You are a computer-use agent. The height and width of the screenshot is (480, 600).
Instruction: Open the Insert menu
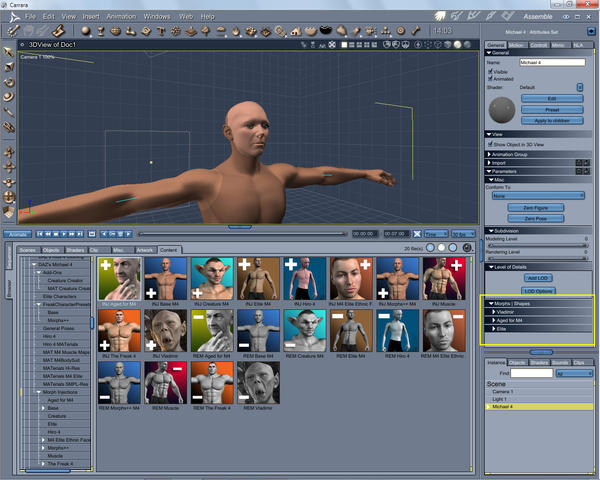click(91, 16)
